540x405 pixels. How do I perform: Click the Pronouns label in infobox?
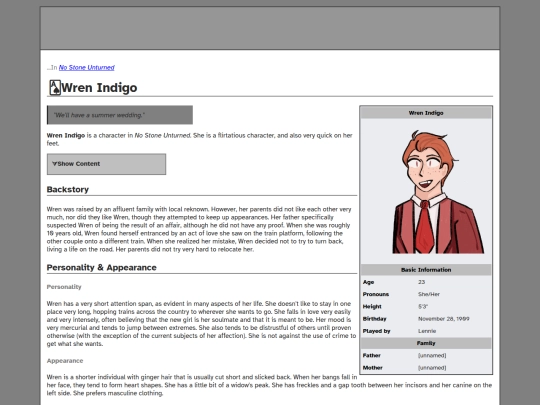coord(376,294)
